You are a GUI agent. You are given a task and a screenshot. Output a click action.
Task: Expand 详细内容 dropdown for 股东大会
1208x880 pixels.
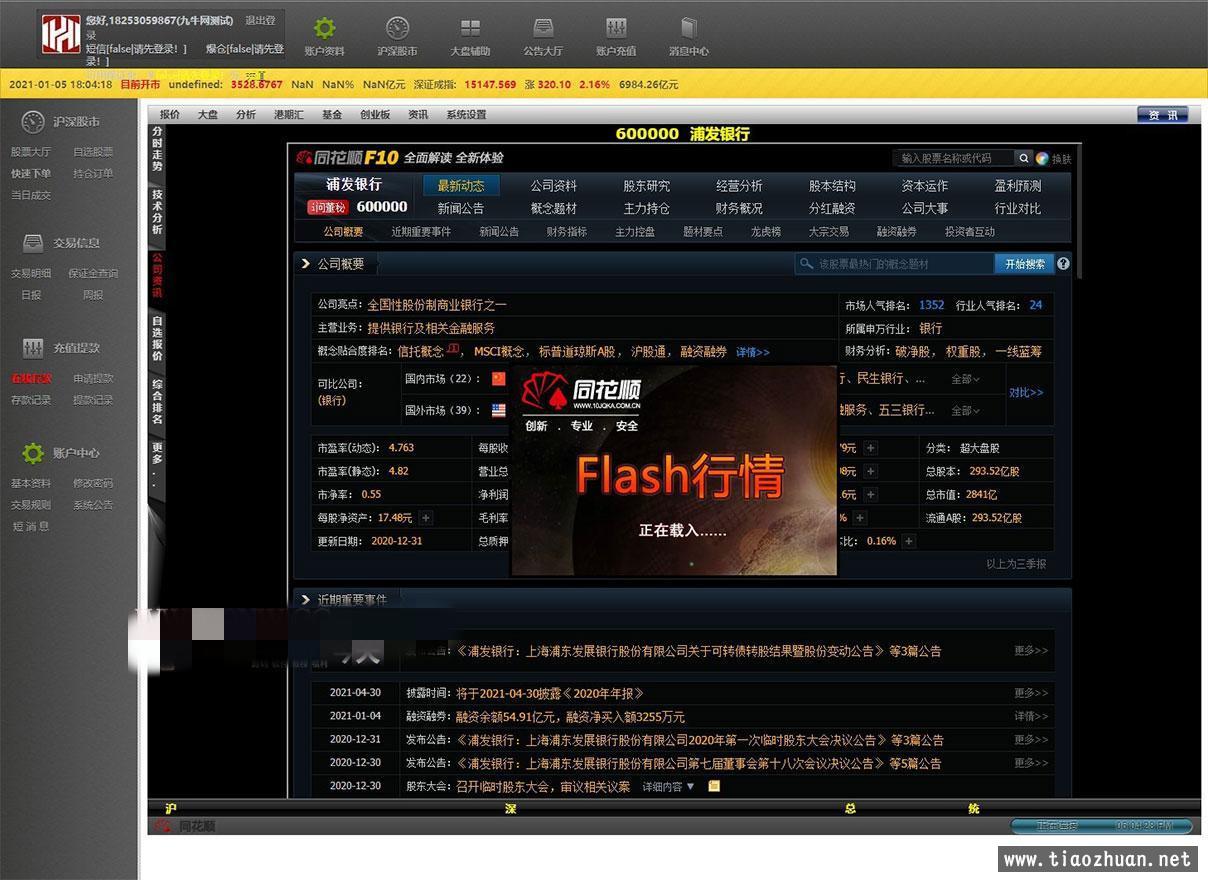668,787
